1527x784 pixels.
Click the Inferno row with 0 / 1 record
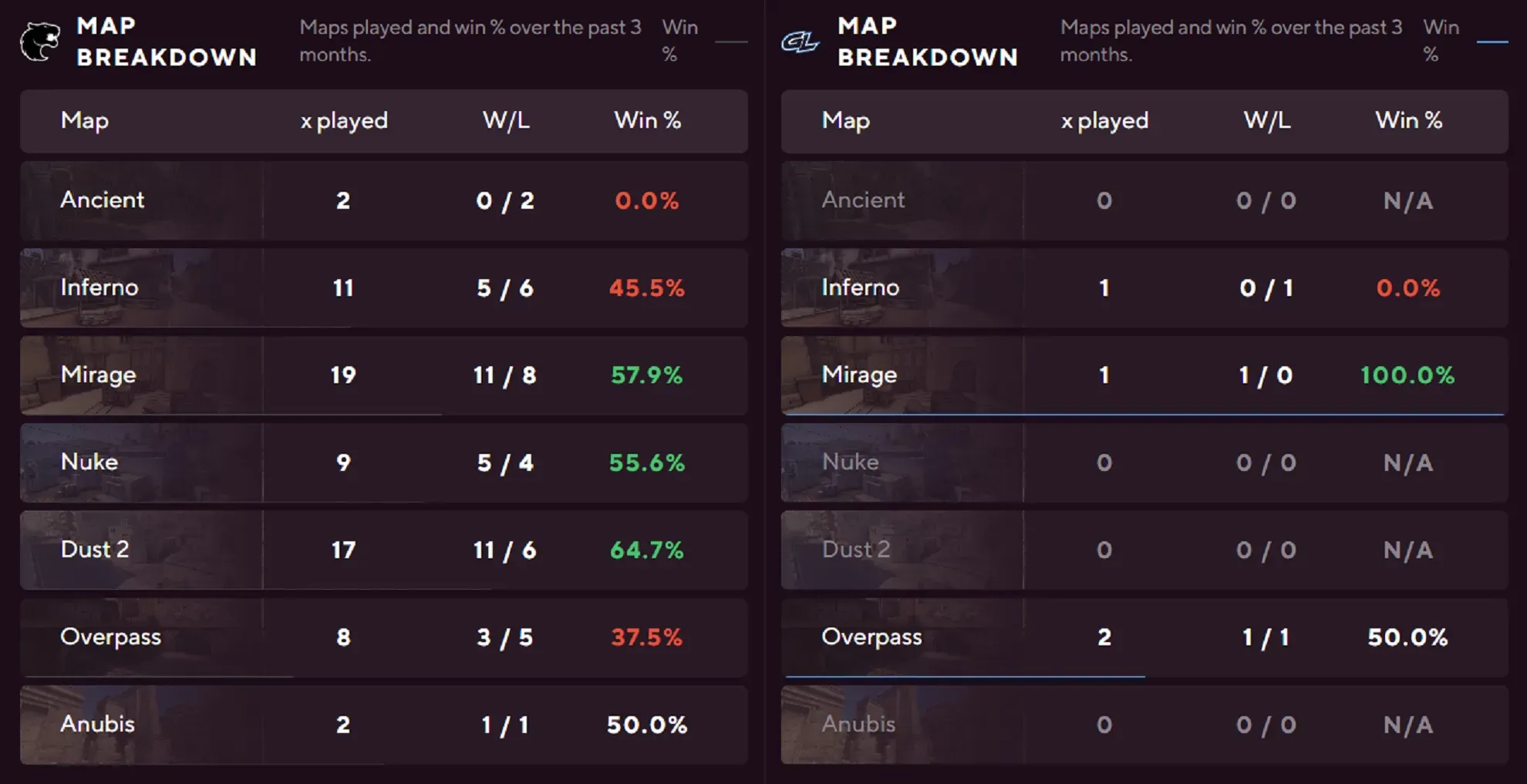point(1144,288)
